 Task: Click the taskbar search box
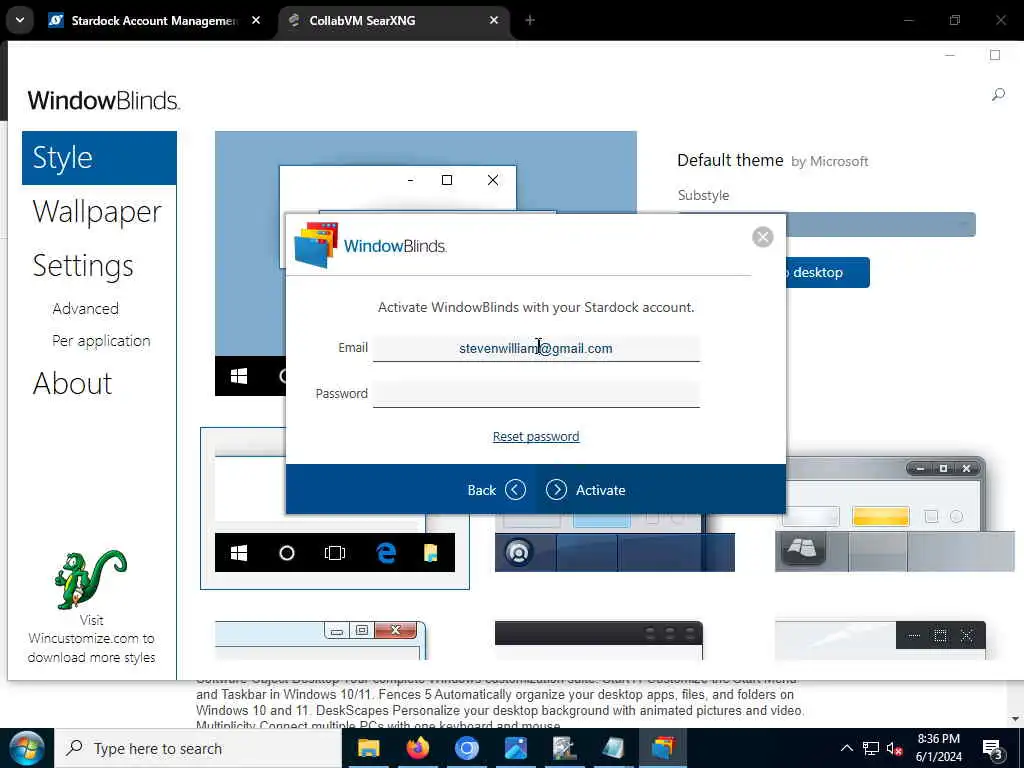pyautogui.click(x=198, y=748)
